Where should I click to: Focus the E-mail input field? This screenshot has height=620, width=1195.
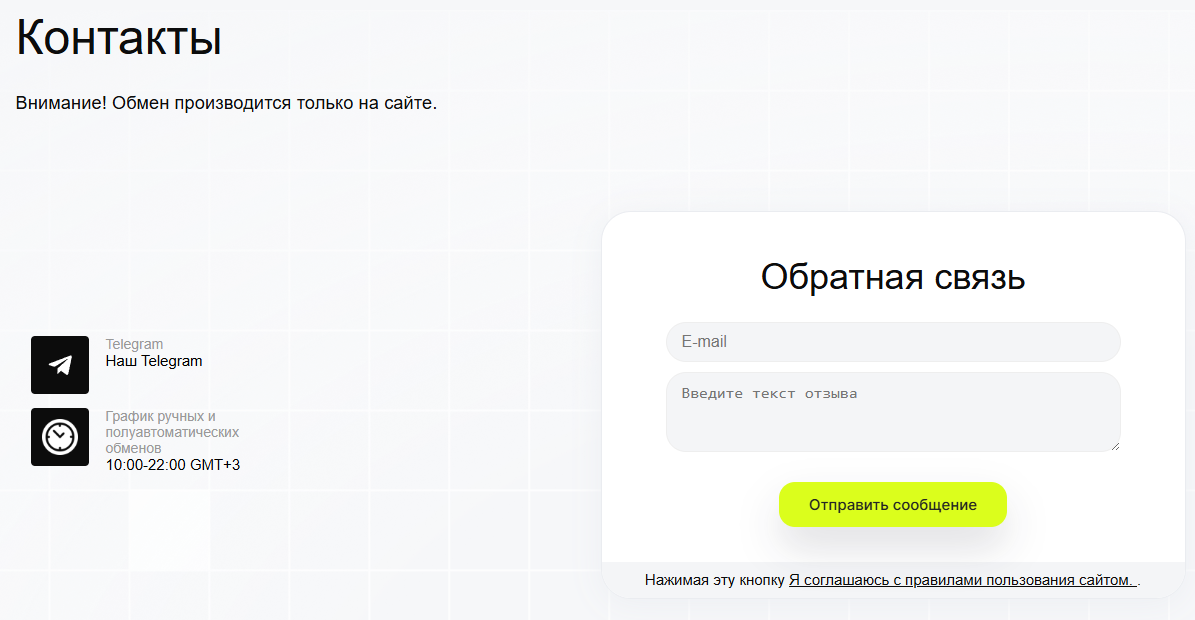point(892,342)
